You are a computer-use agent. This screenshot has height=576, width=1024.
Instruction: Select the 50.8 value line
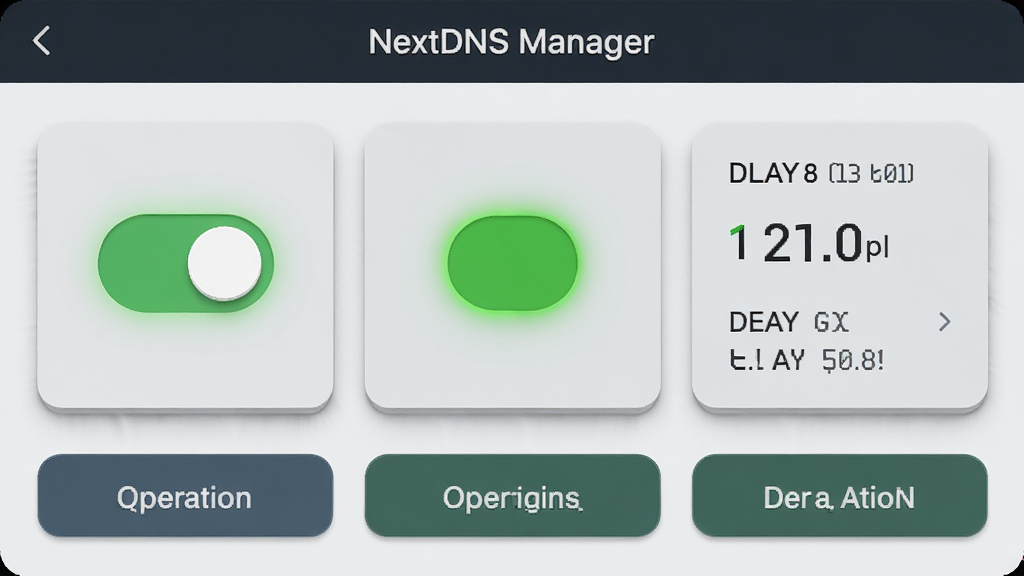pos(807,360)
